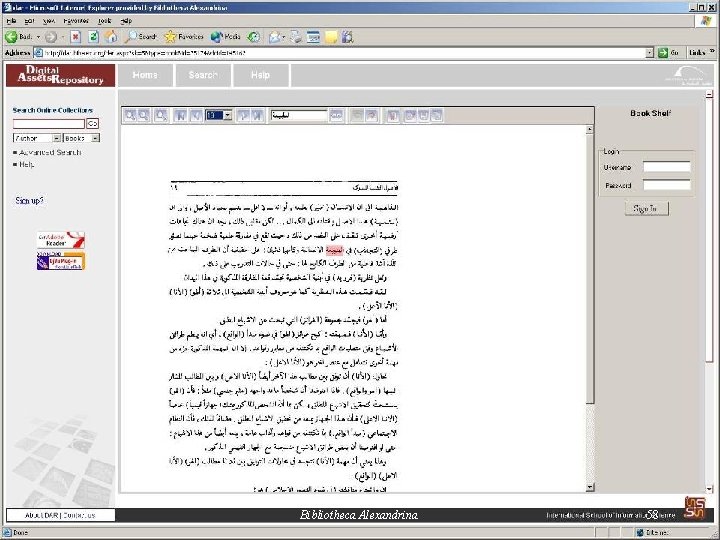Open the Mail envelope icon
This screenshot has width=720, height=540.
coord(275,37)
